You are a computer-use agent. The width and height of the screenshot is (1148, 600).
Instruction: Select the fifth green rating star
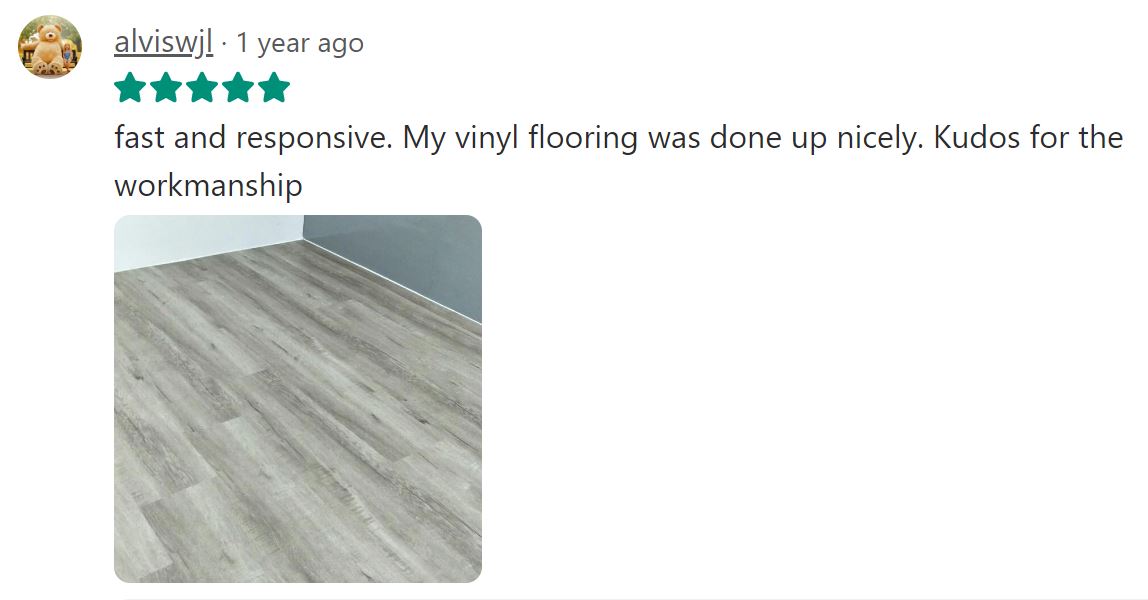pyautogui.click(x=274, y=88)
